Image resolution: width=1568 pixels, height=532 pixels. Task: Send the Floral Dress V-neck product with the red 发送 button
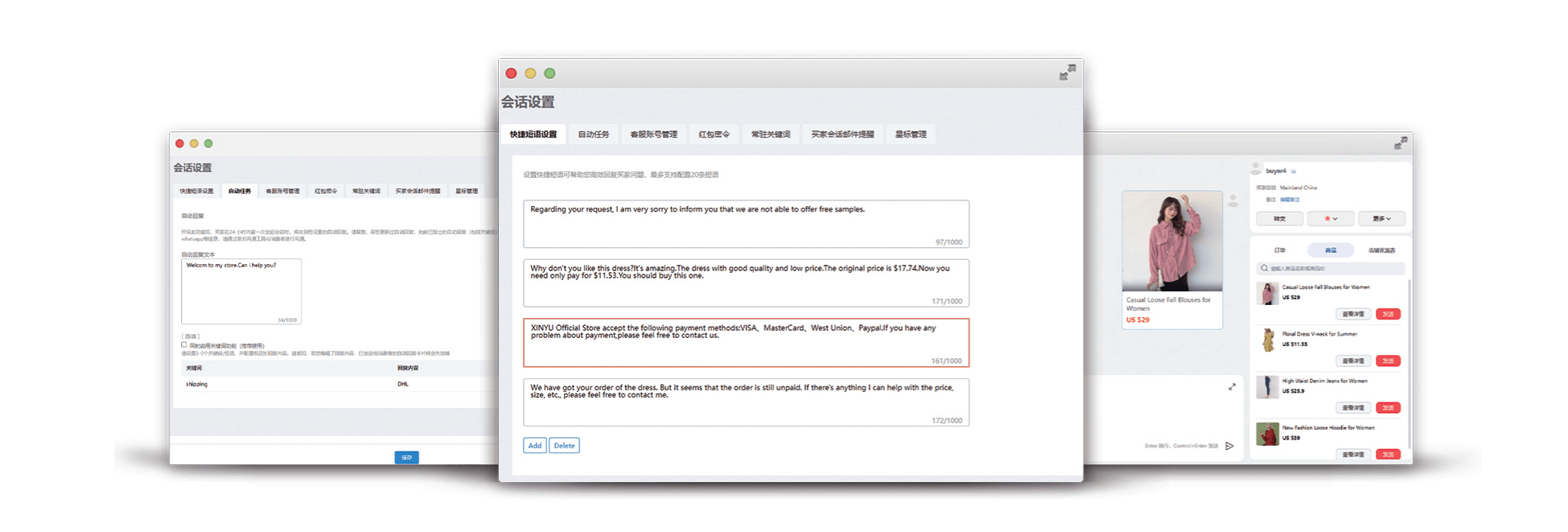click(1388, 361)
